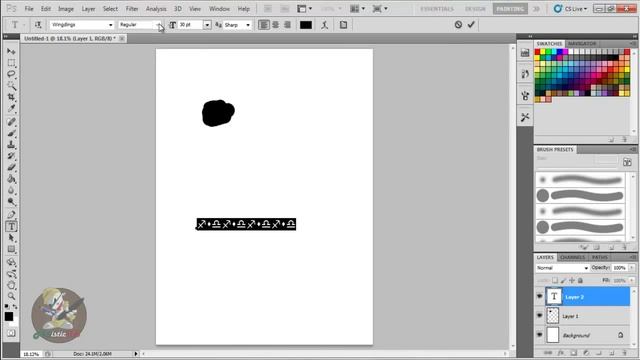This screenshot has width=640, height=360.
Task: Switch to Painting workspace
Action: [510, 9]
